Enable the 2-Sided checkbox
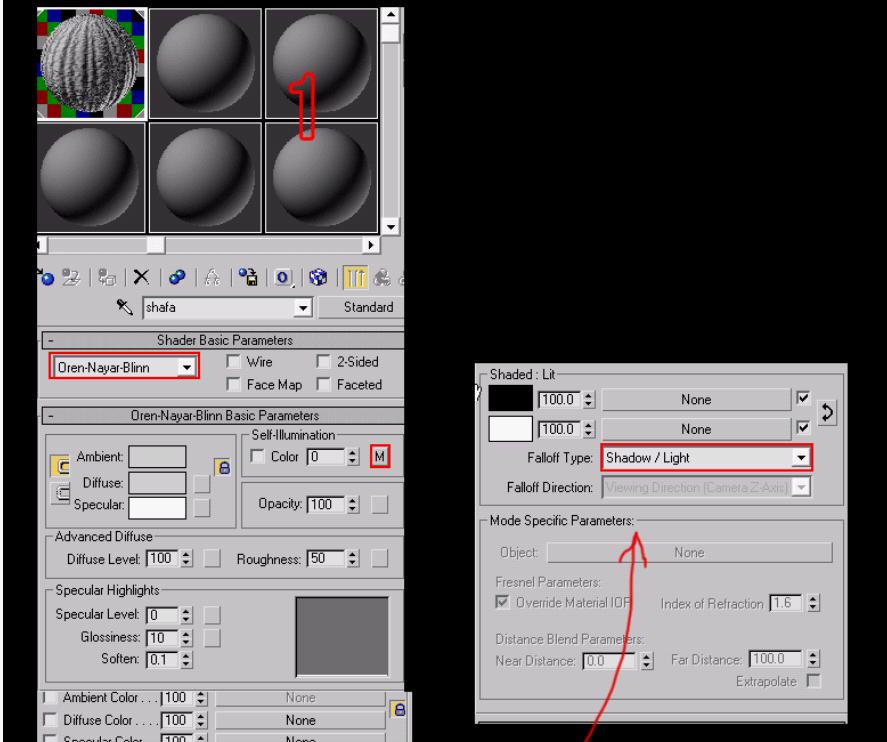Viewport: 887px width, 742px height. [324, 361]
